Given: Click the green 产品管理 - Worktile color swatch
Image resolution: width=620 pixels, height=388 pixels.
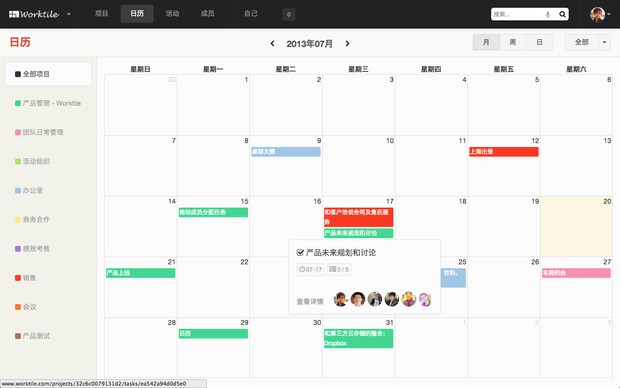Looking at the screenshot, I should [x=18, y=103].
